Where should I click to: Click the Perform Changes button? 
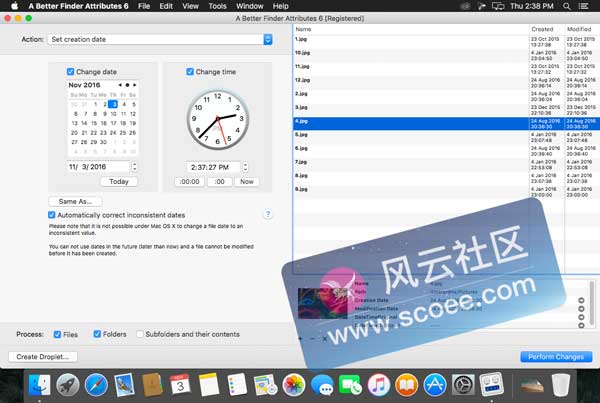click(556, 357)
